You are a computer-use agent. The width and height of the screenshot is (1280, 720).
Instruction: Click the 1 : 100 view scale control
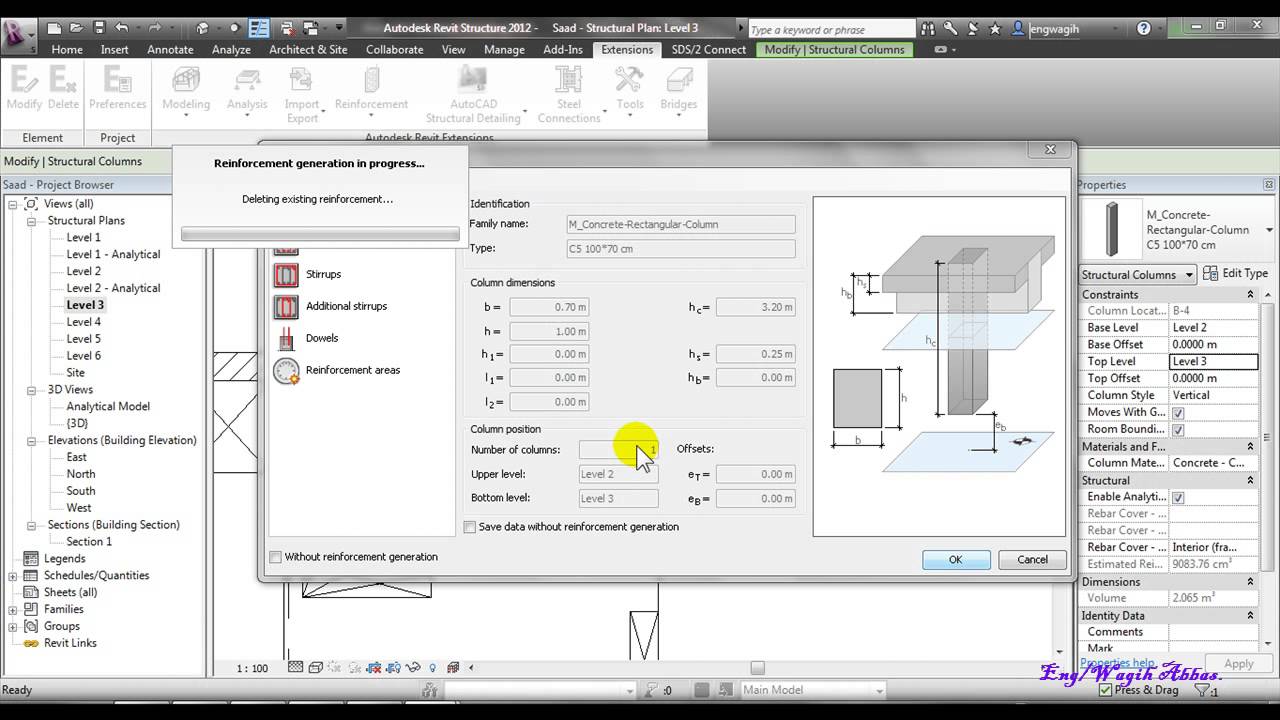click(252, 668)
